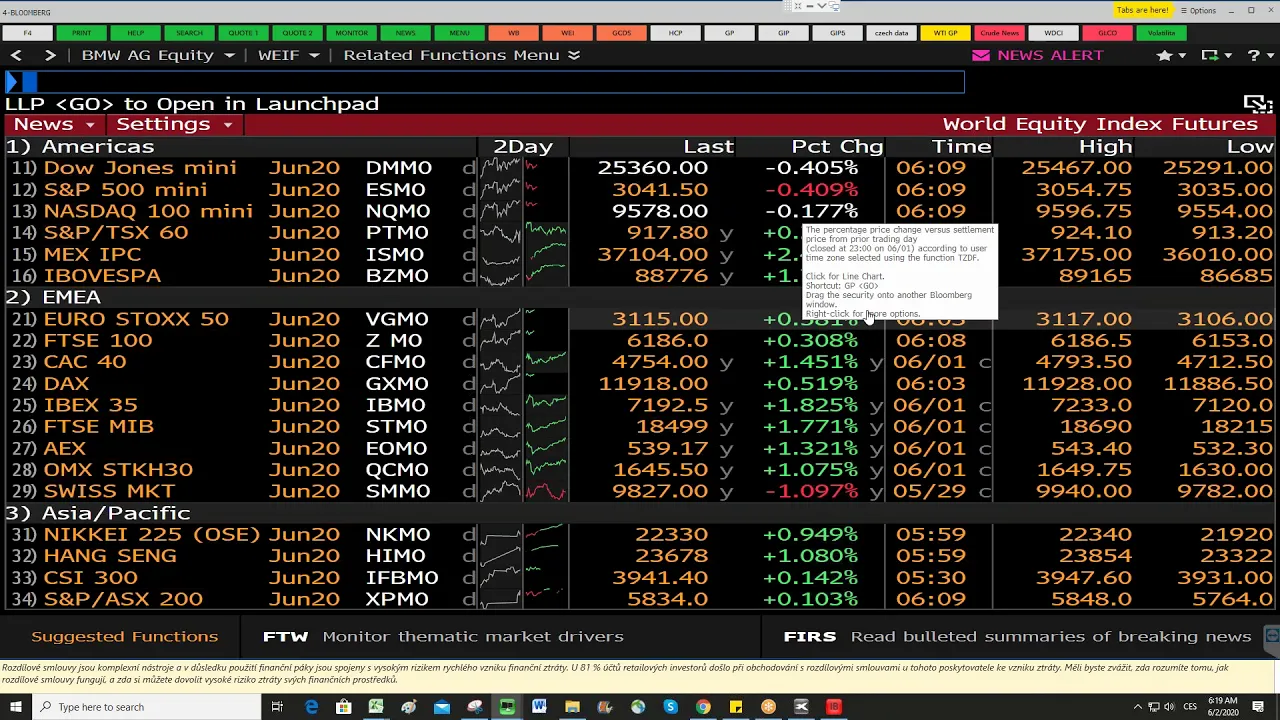Viewport: 1280px width, 720px height.
Task: Collapse the Asia/Pacific section
Action: [98, 514]
